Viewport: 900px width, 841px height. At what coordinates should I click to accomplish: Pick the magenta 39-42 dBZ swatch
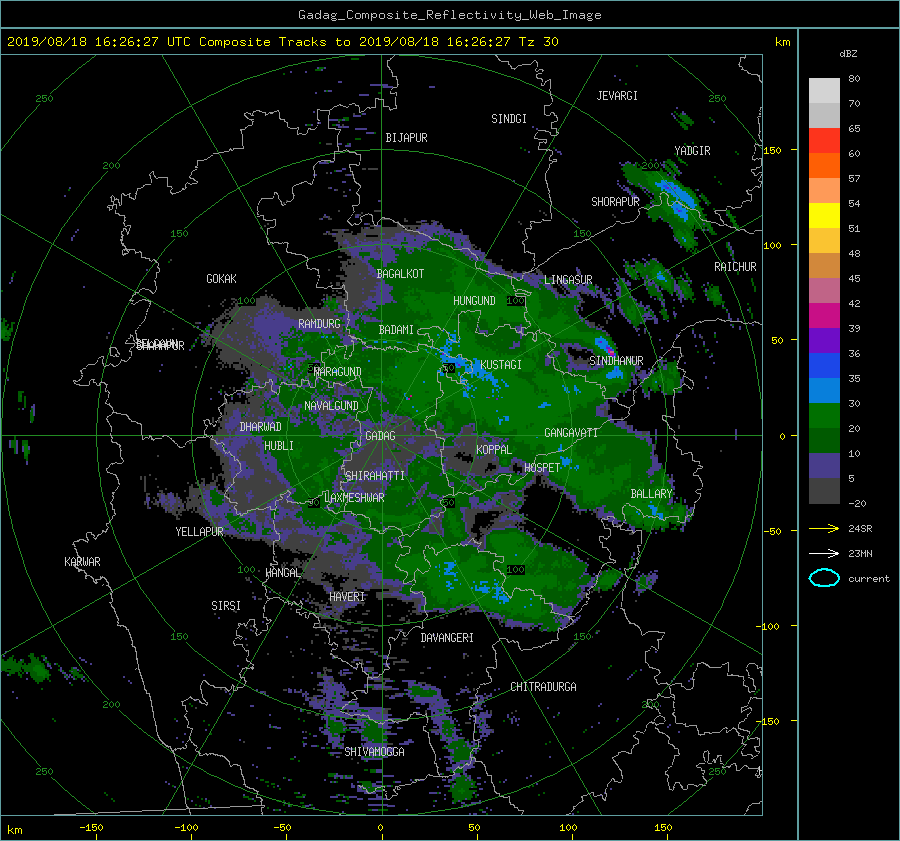click(x=824, y=315)
